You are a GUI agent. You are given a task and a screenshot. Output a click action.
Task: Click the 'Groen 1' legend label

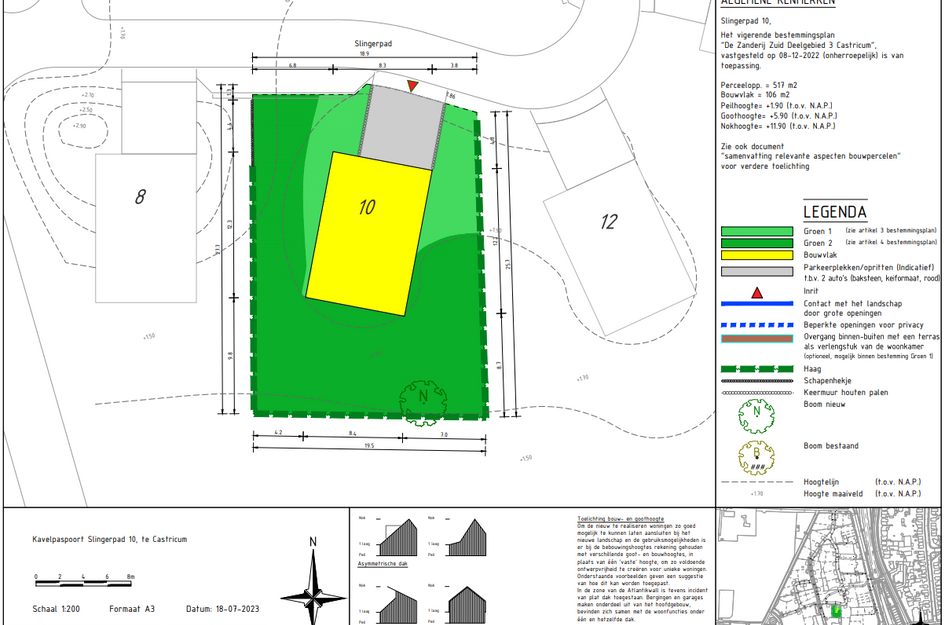[818, 231]
